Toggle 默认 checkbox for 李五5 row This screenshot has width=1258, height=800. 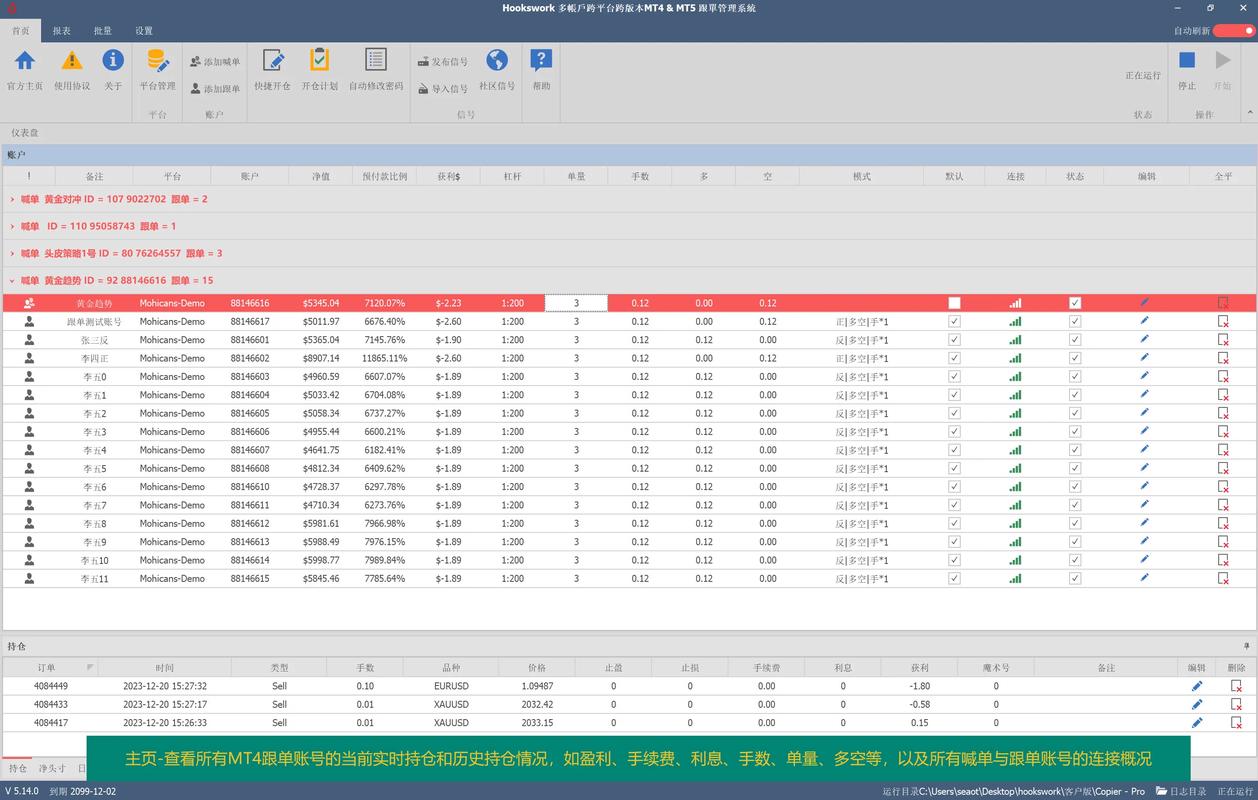(954, 468)
